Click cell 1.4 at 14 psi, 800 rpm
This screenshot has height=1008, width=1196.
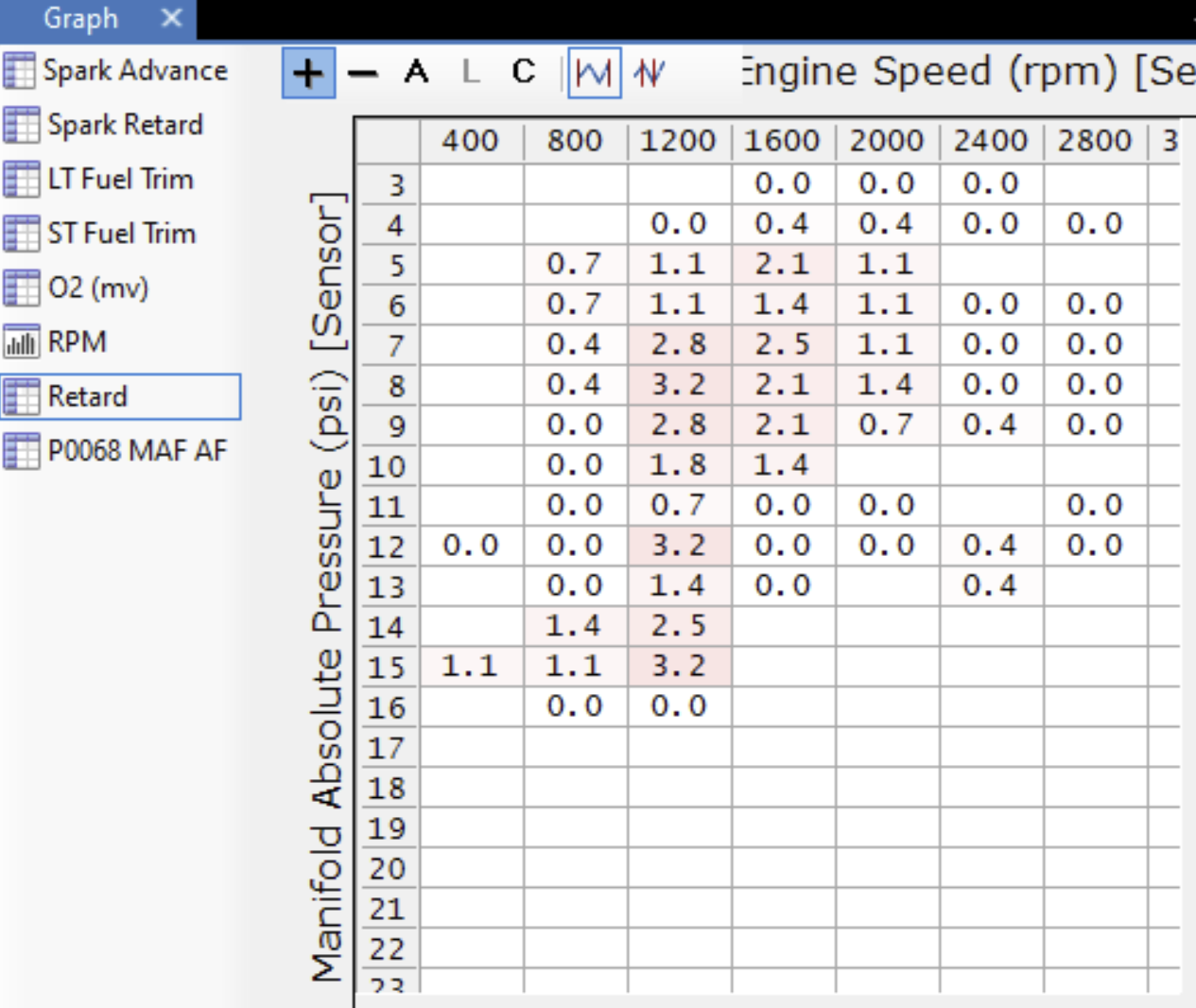575,626
